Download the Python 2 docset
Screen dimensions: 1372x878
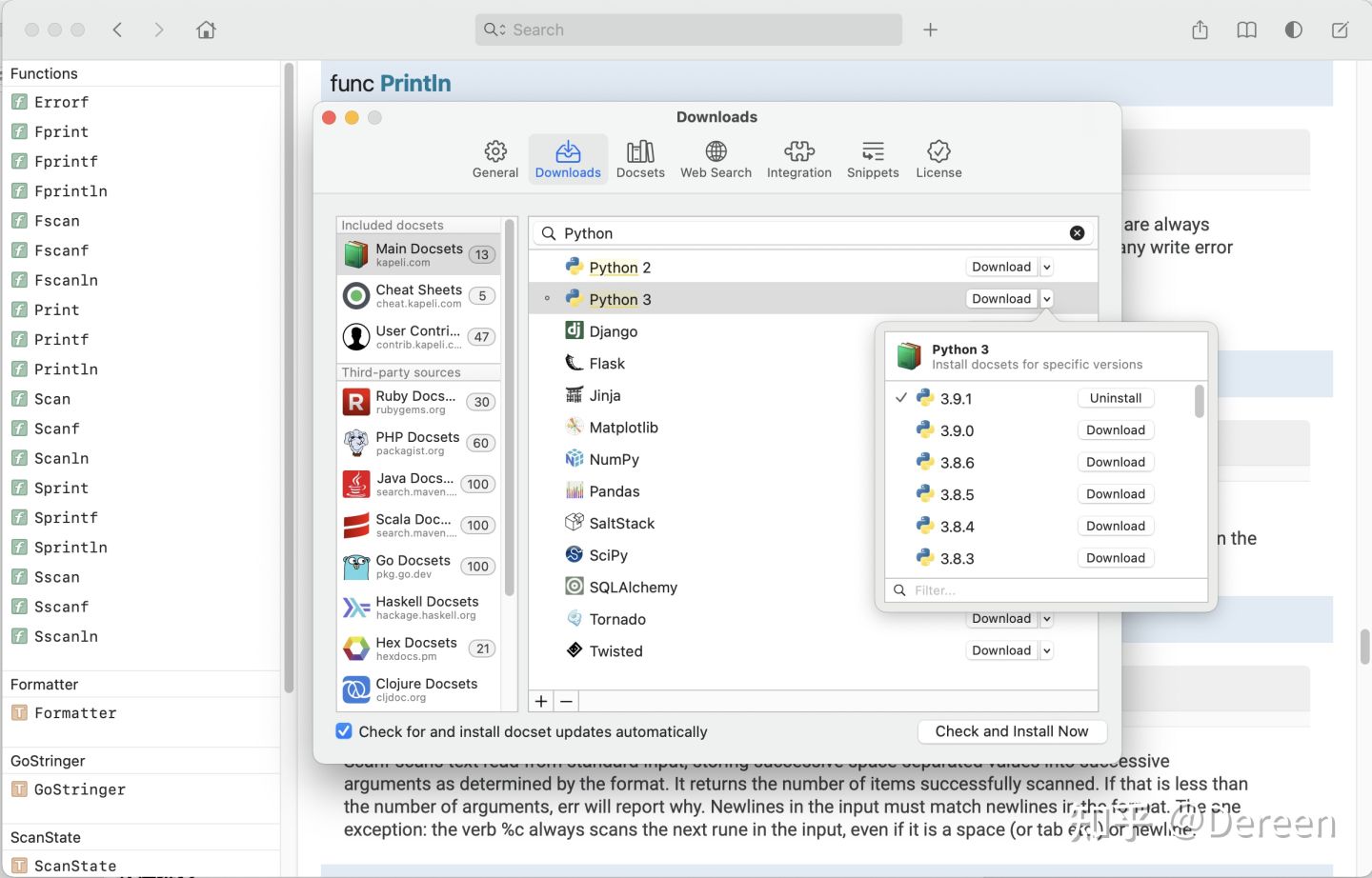pyautogui.click(x=1001, y=267)
